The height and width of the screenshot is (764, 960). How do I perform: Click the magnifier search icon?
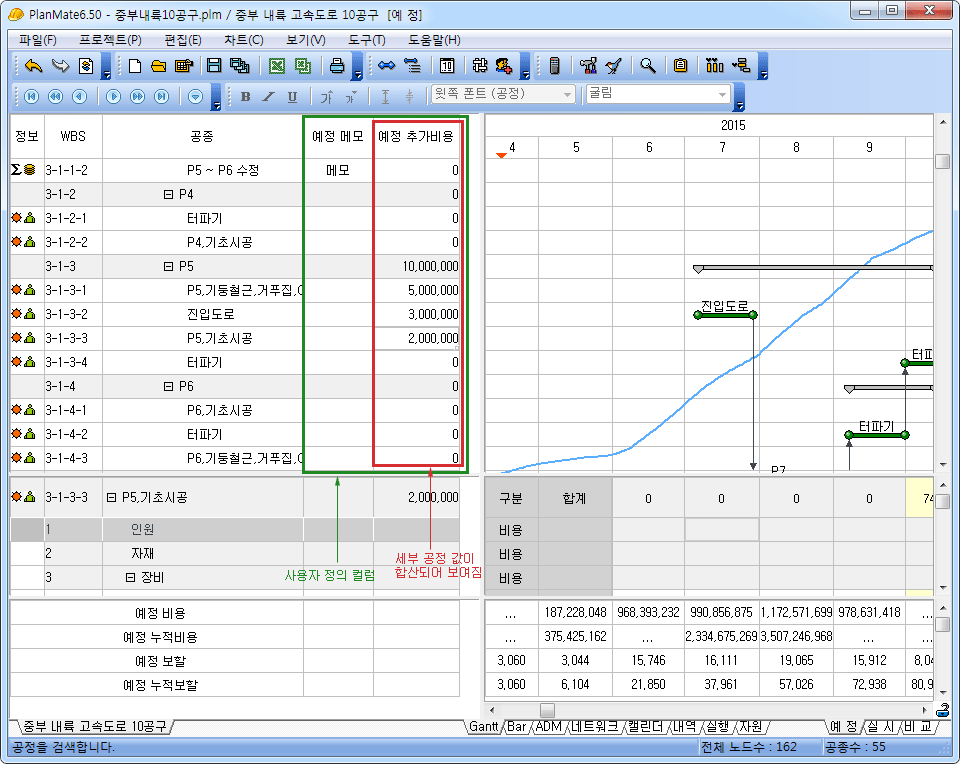tap(648, 66)
